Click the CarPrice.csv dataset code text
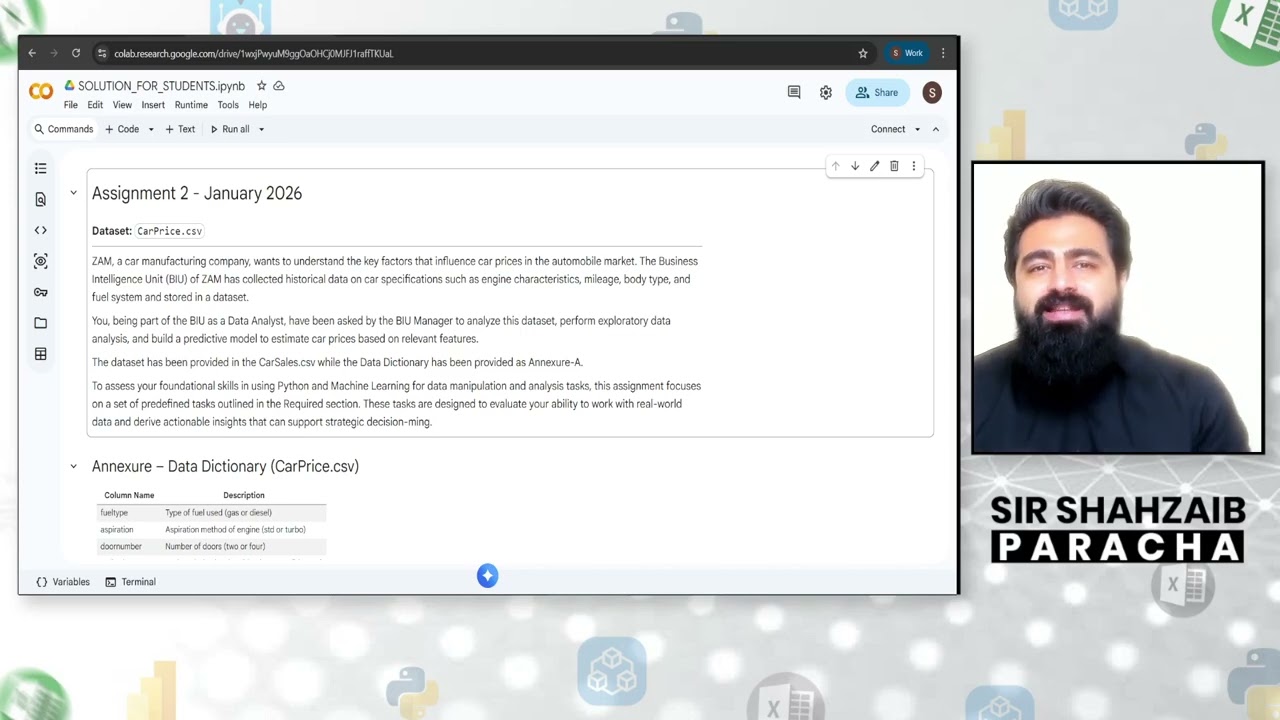The height and width of the screenshot is (720, 1280). (169, 231)
